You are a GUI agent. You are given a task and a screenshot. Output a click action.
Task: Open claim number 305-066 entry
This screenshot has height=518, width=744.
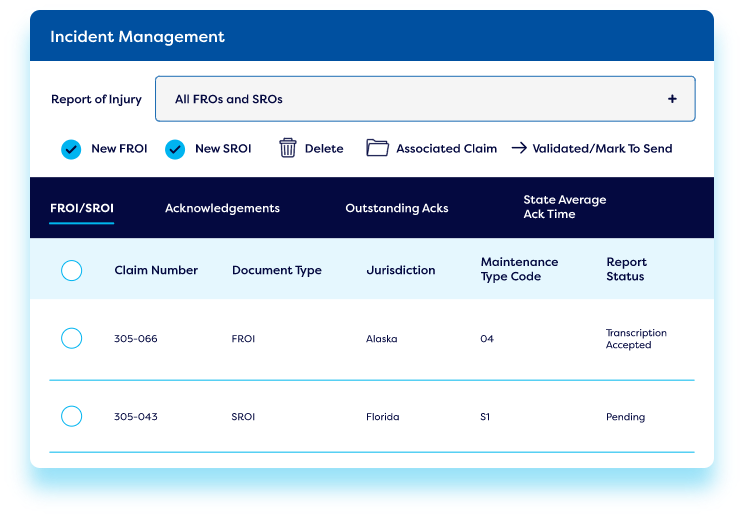tap(135, 339)
